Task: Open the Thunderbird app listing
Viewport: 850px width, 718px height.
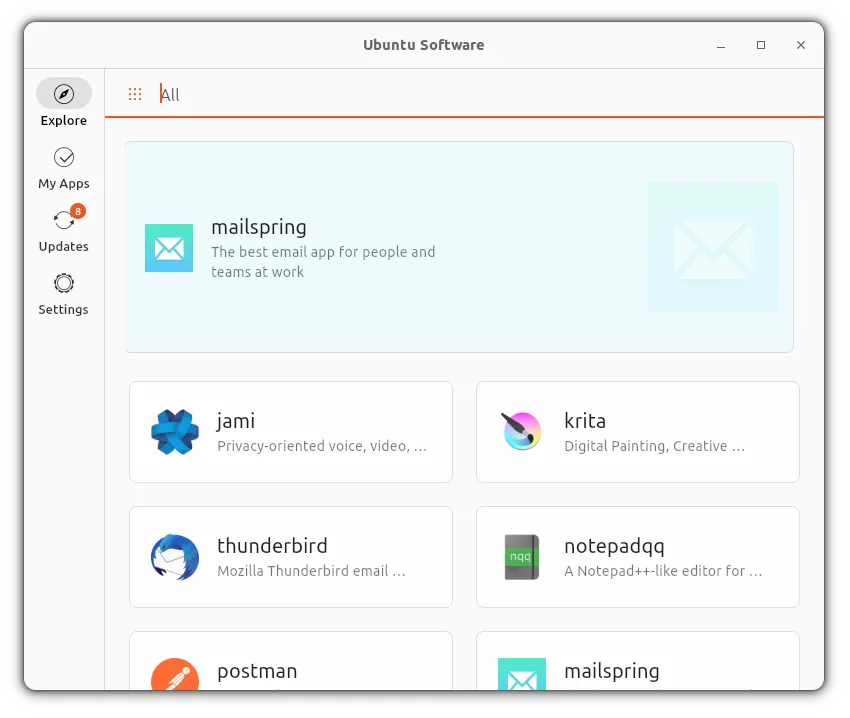Action: click(x=290, y=557)
